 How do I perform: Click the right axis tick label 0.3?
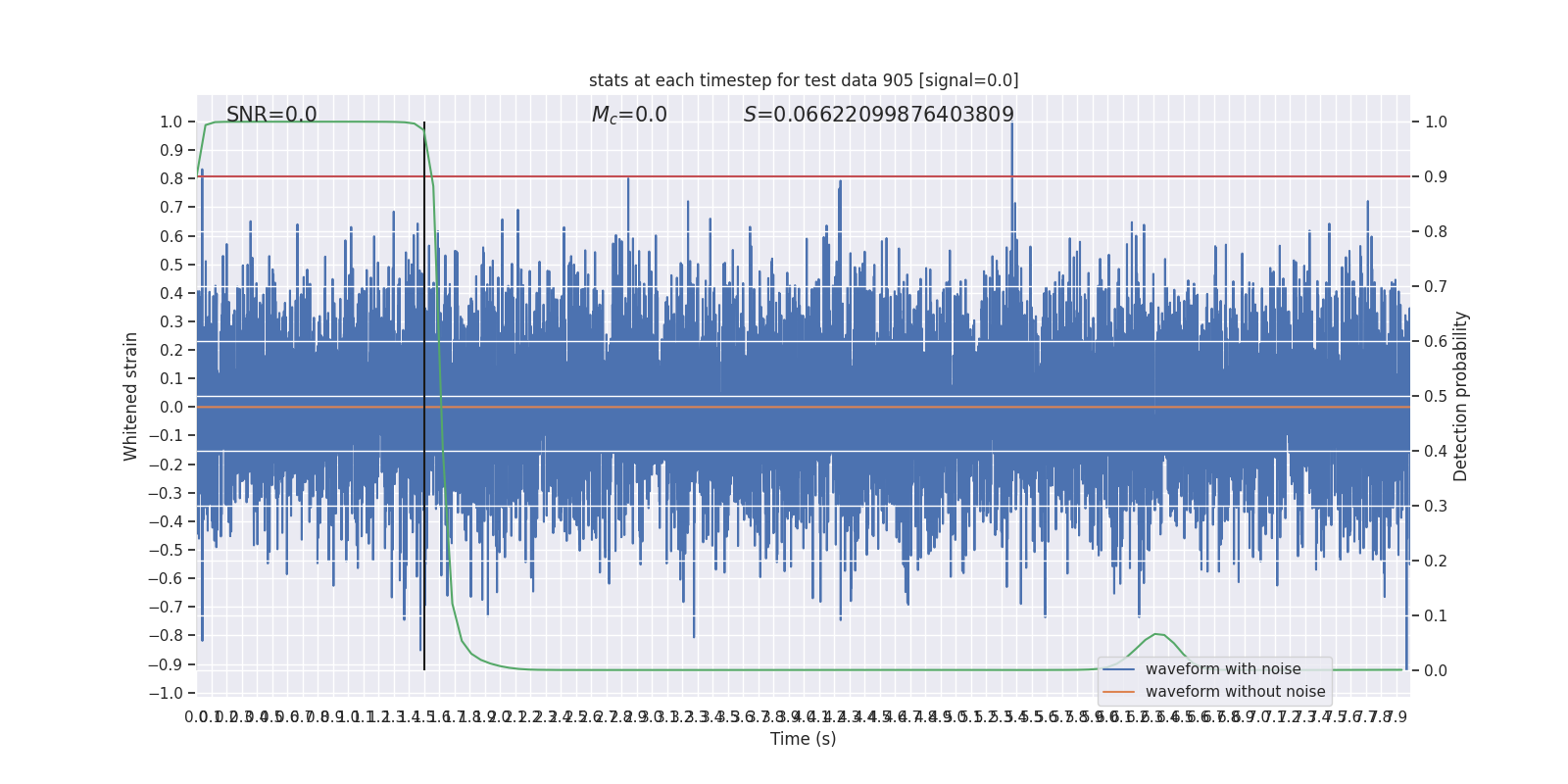point(1436,507)
